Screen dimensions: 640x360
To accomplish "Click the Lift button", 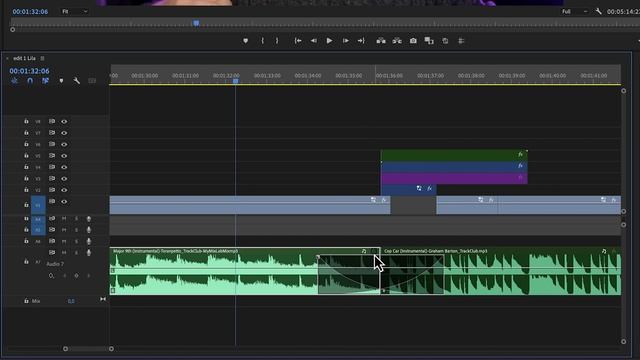I will (381, 41).
